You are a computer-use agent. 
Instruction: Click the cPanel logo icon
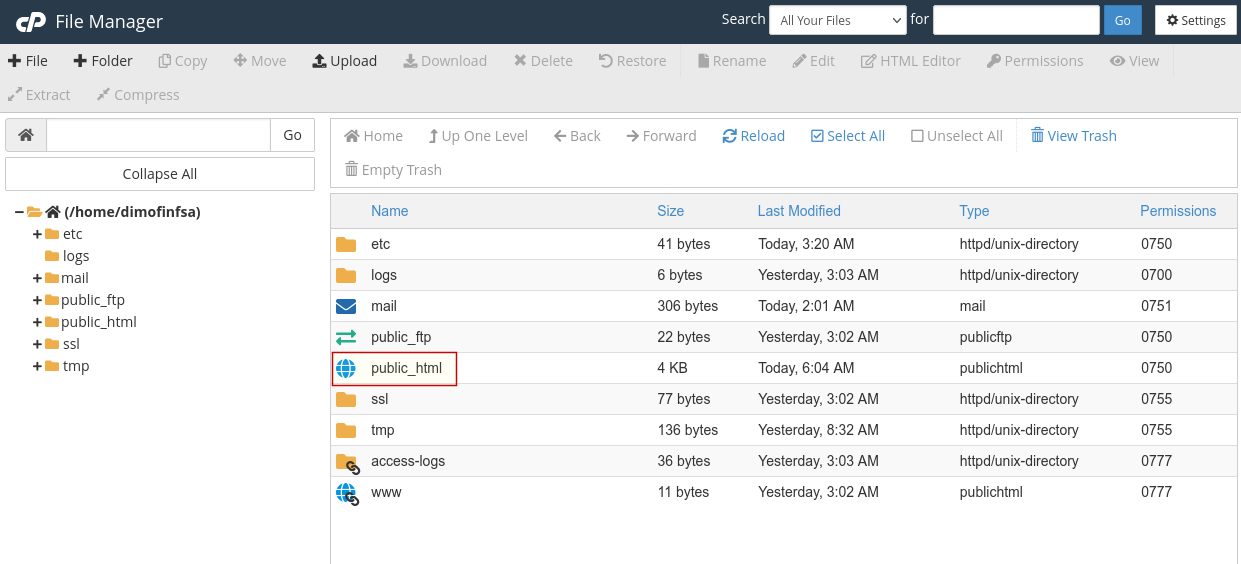30,21
